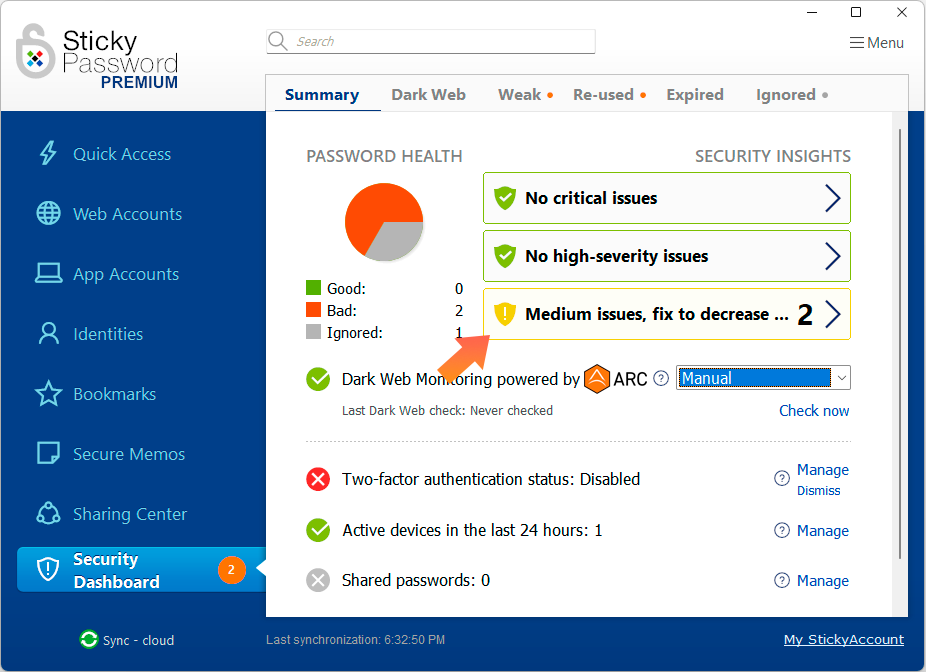Click the grey X beside Shared passwords
Screen dimensions: 926x672
pos(318,580)
